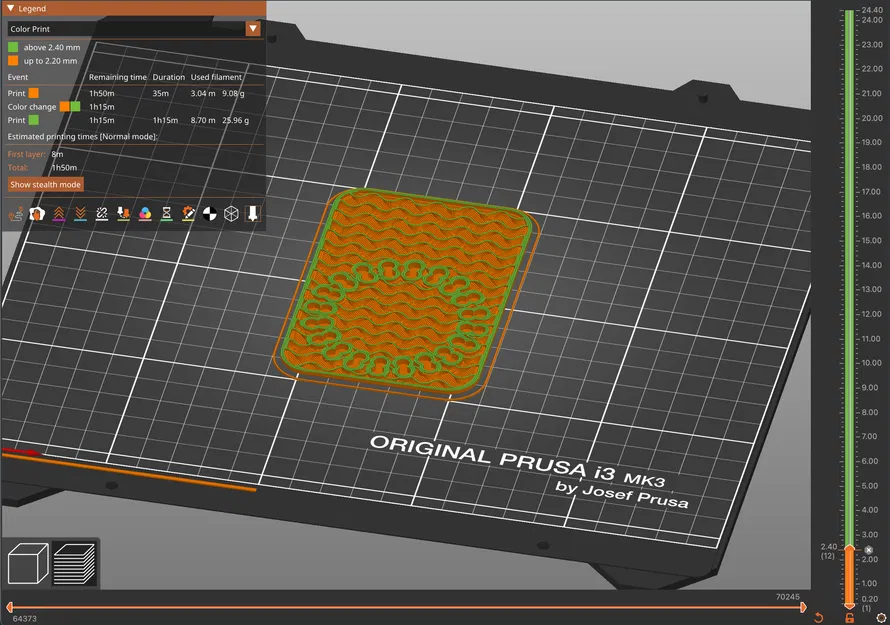Screen dimensions: 890x625
Task: Click the 'Used filament' column header
Action: (x=216, y=77)
